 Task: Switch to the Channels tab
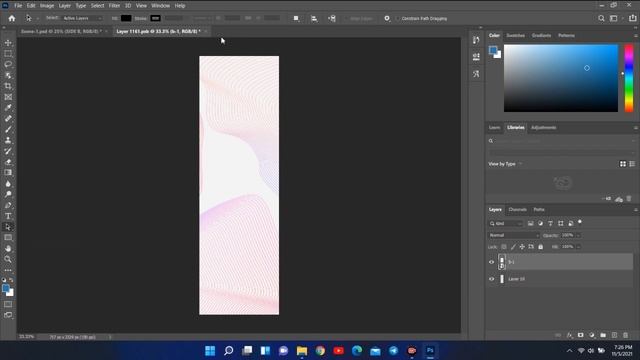[x=518, y=209]
